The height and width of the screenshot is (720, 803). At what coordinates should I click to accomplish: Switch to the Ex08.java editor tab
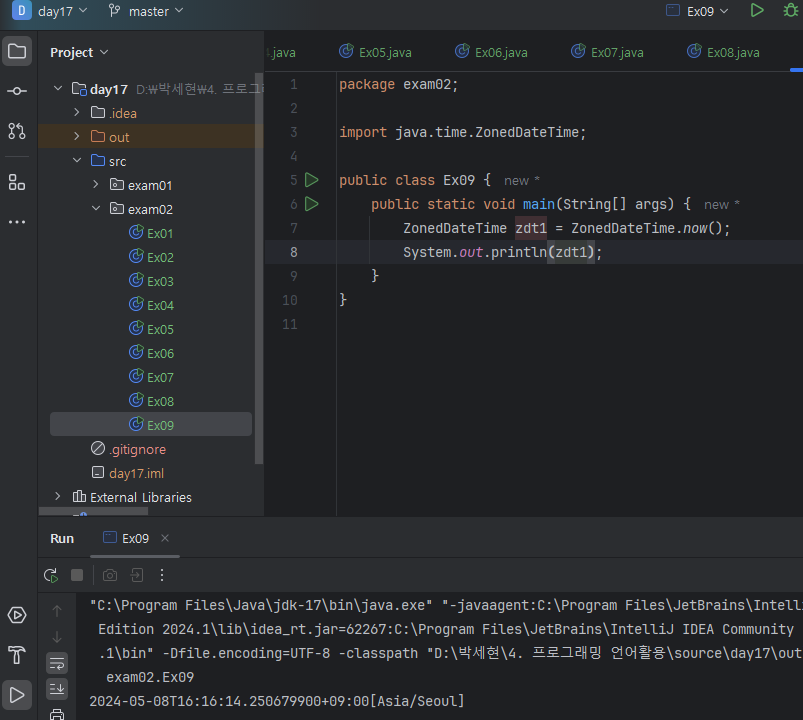723,52
